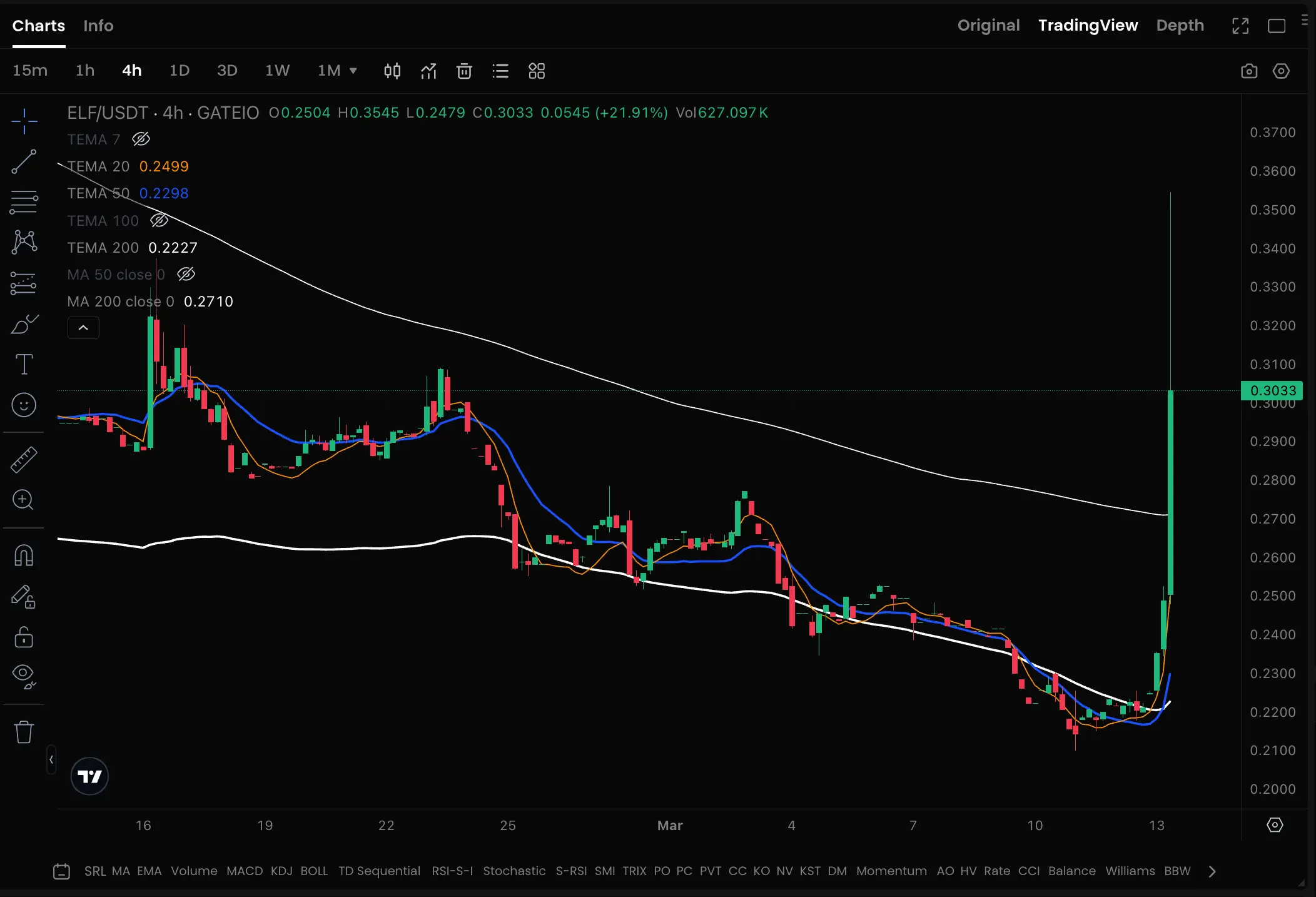Switch to the Depth chart view
Screen dimensions: 1316x897
pos(1180,26)
